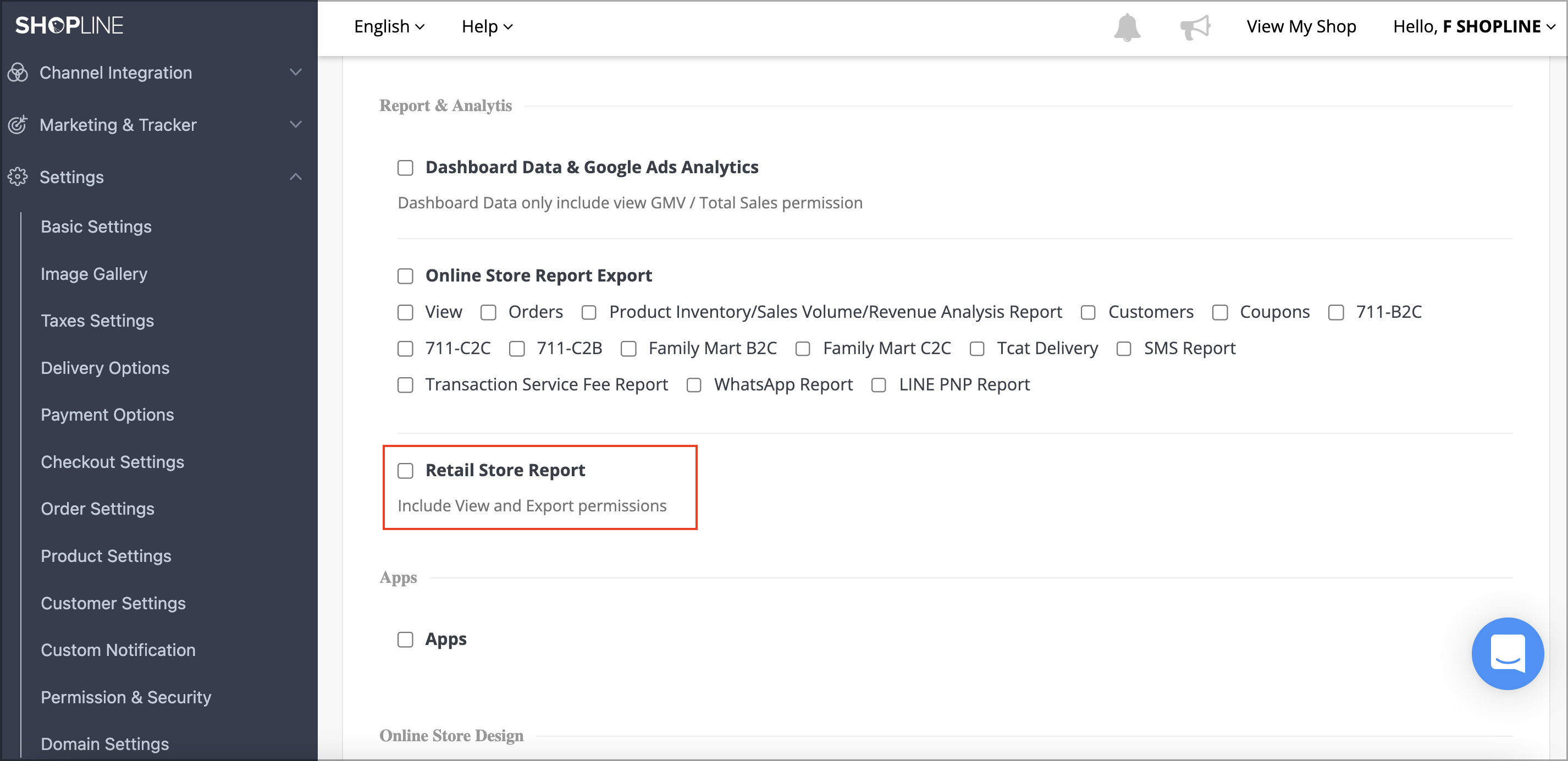Click the Channel Integration icon

(18, 73)
